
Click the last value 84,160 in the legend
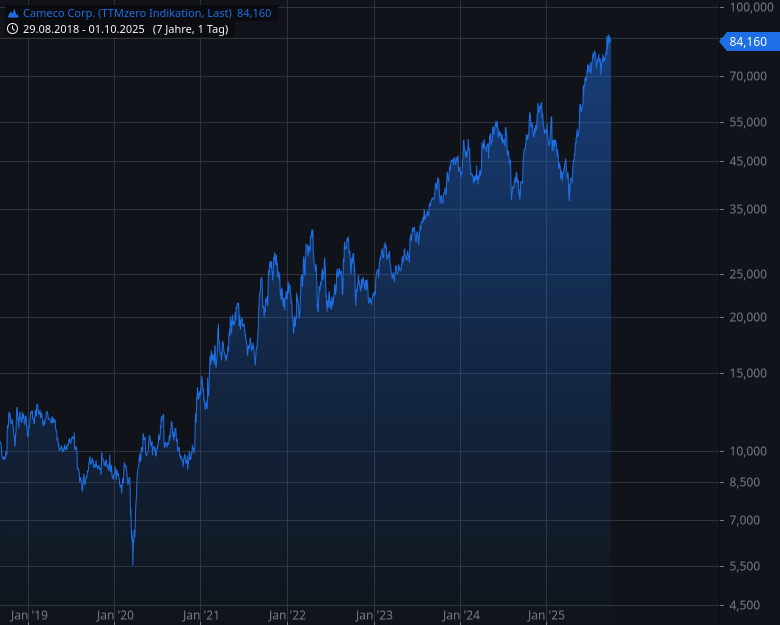click(x=254, y=13)
